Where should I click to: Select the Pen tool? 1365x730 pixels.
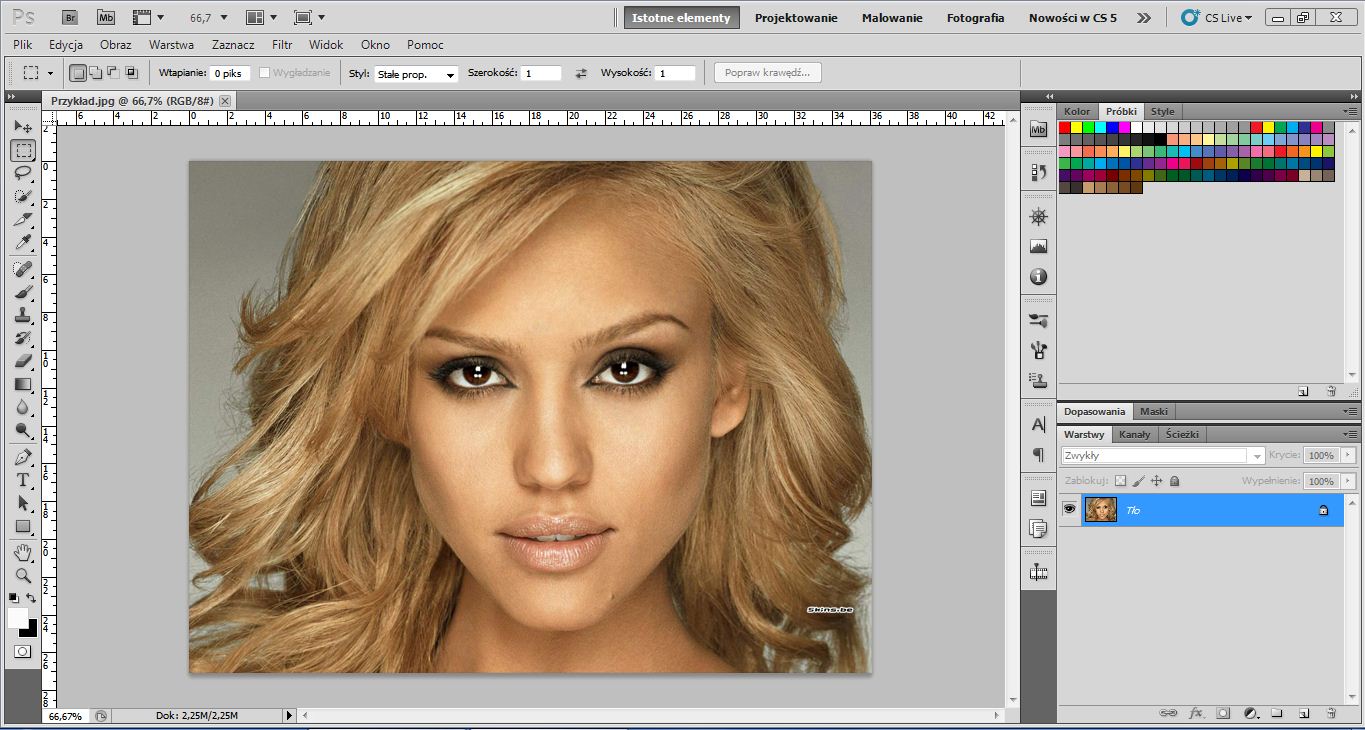pyautogui.click(x=23, y=457)
